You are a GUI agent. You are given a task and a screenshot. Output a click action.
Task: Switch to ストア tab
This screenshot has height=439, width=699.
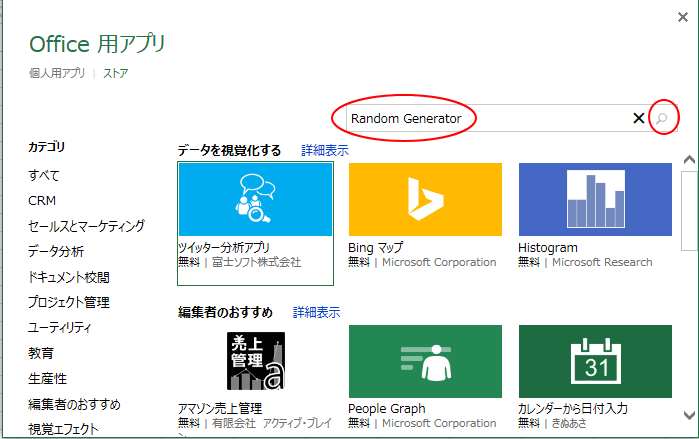tap(115, 73)
